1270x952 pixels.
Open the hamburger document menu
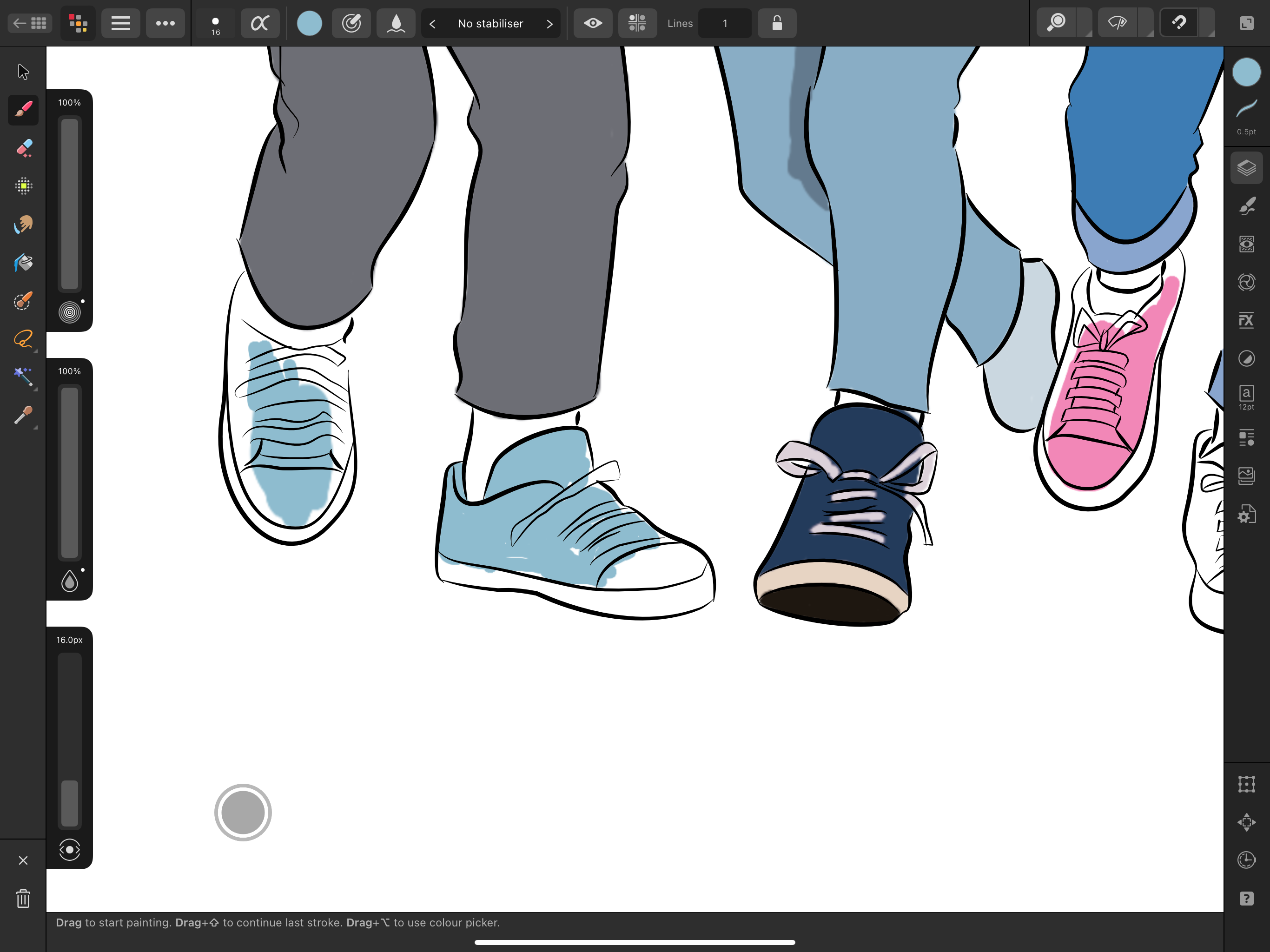(120, 24)
